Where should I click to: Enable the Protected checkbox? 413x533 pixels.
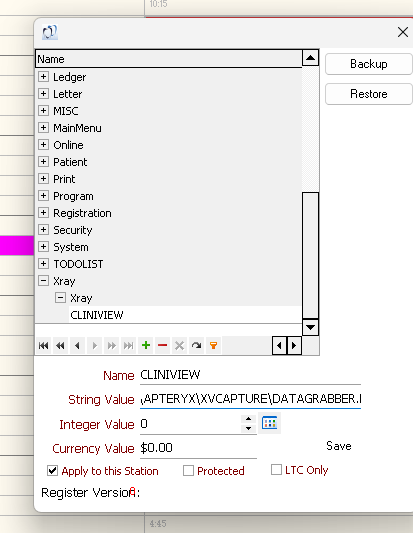[x=188, y=471]
